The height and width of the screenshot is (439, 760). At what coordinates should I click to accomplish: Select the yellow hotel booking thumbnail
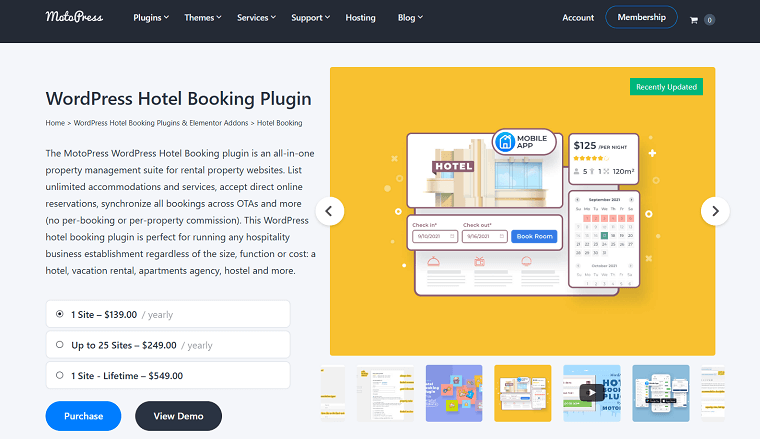tap(522, 393)
